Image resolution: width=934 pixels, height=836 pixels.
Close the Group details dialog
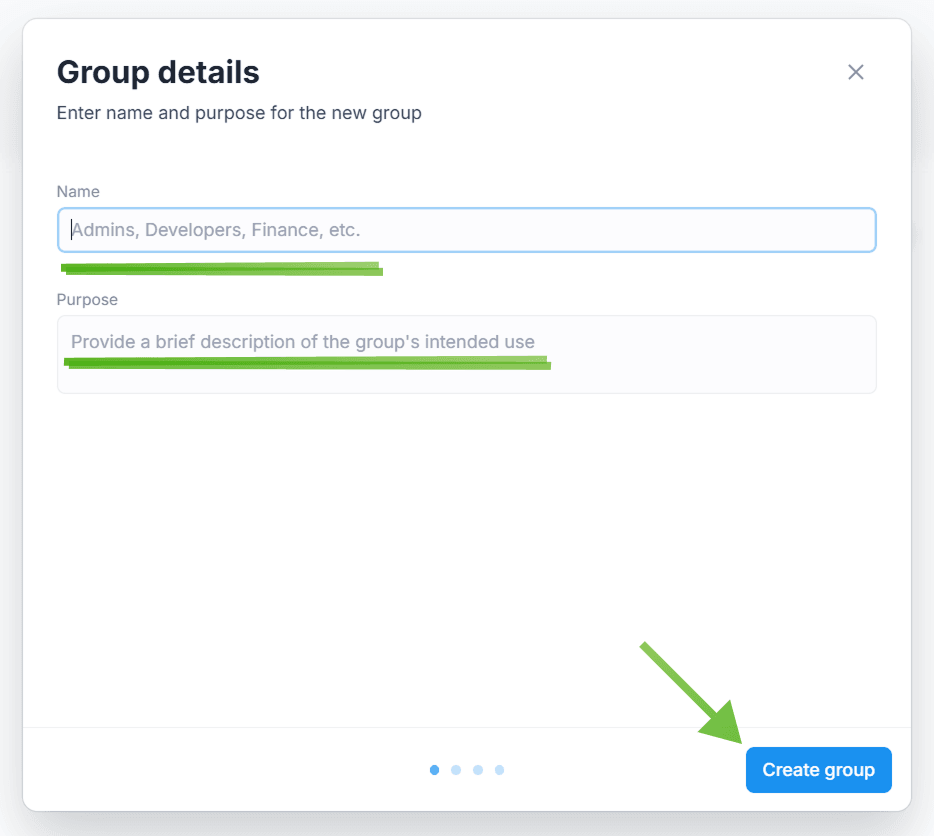pos(855,72)
